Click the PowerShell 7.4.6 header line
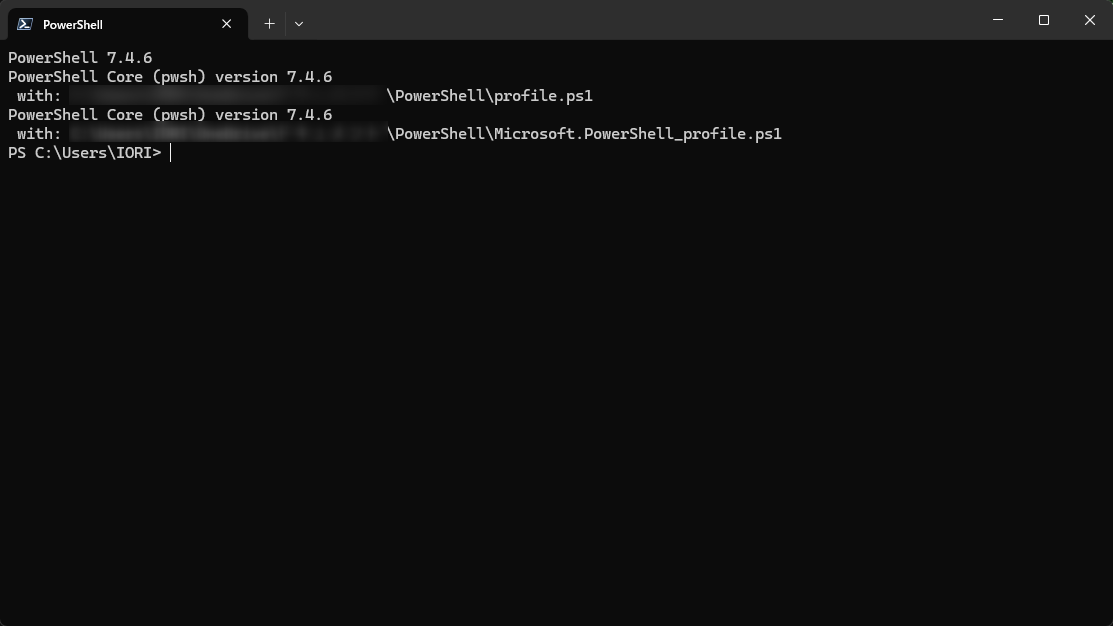 [x=80, y=58]
